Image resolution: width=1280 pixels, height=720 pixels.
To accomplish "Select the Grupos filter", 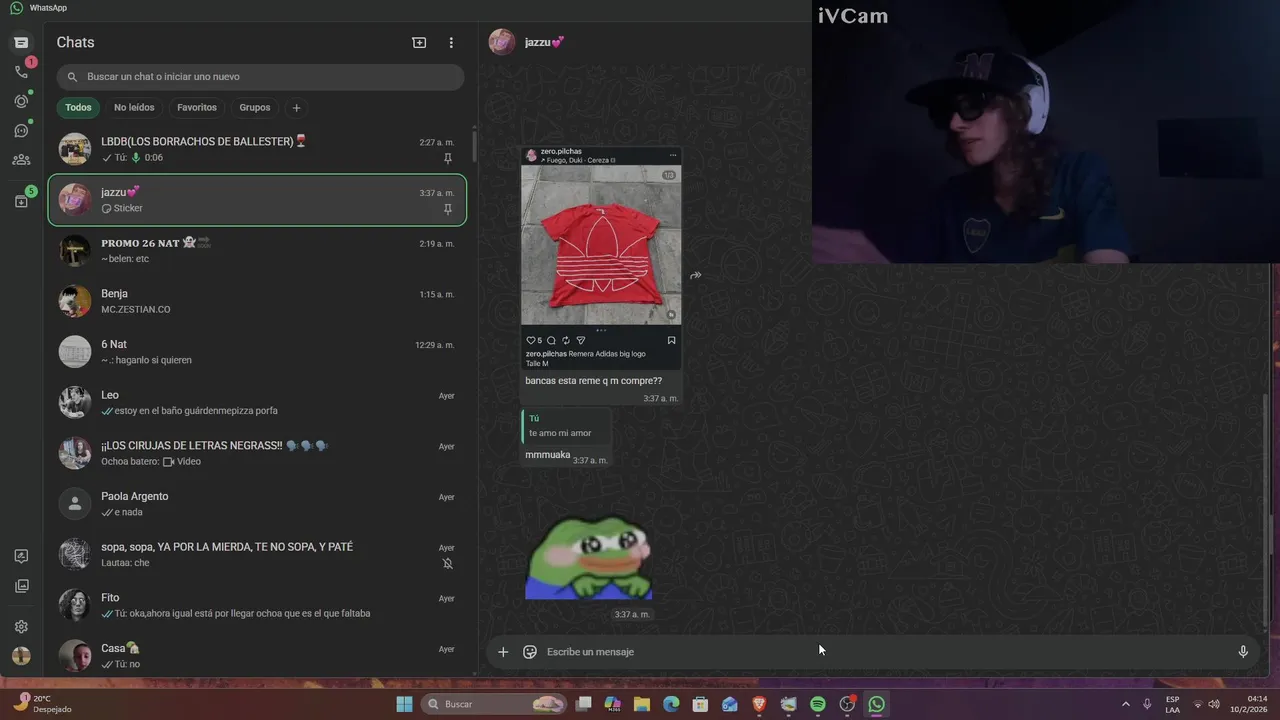I will [255, 108].
